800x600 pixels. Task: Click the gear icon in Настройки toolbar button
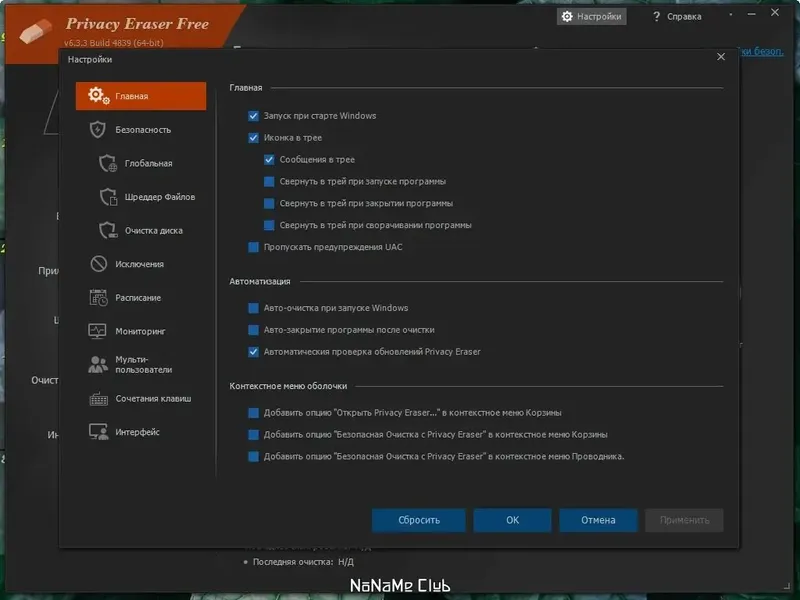coord(567,16)
